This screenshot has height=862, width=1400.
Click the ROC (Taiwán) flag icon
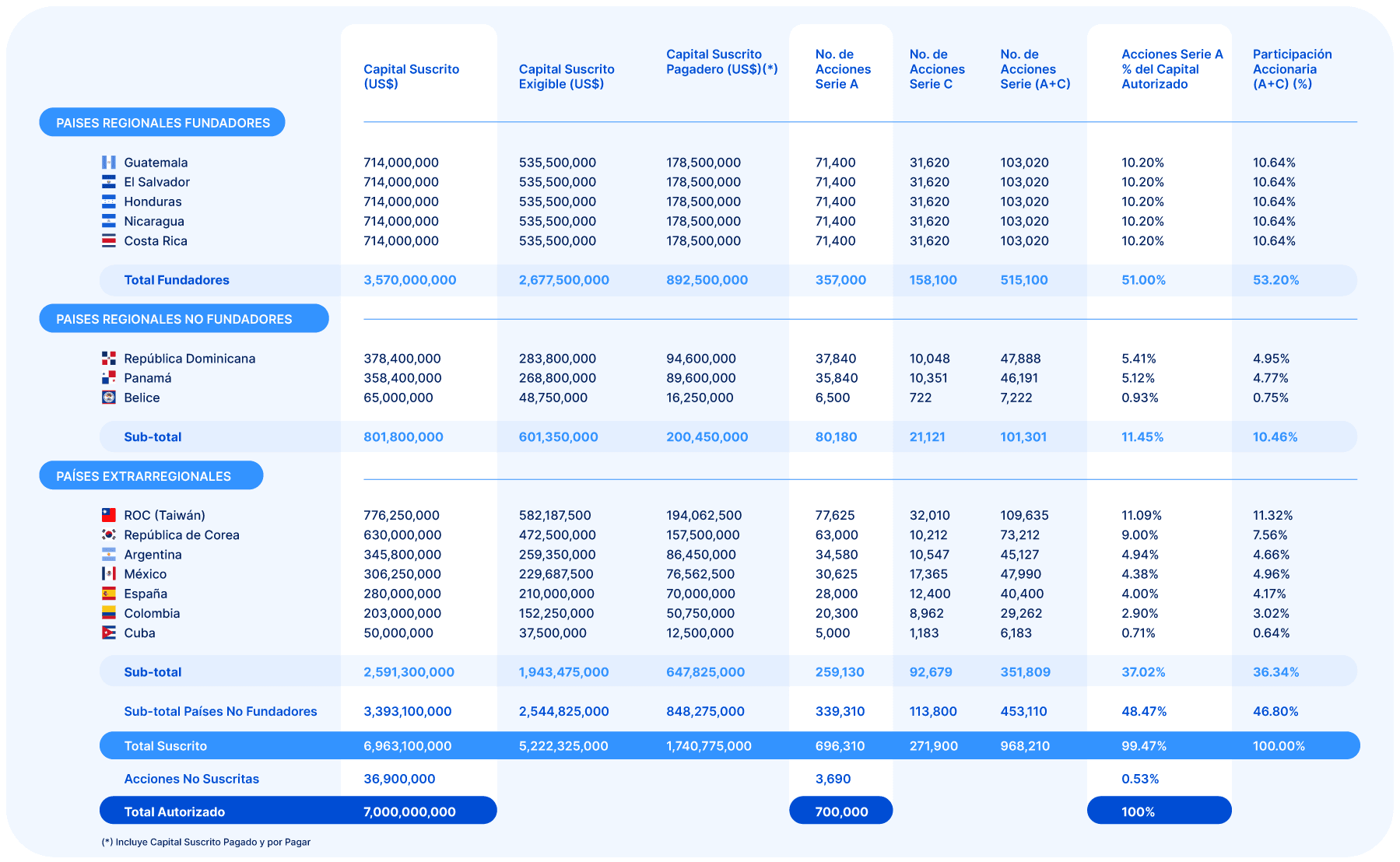[108, 515]
